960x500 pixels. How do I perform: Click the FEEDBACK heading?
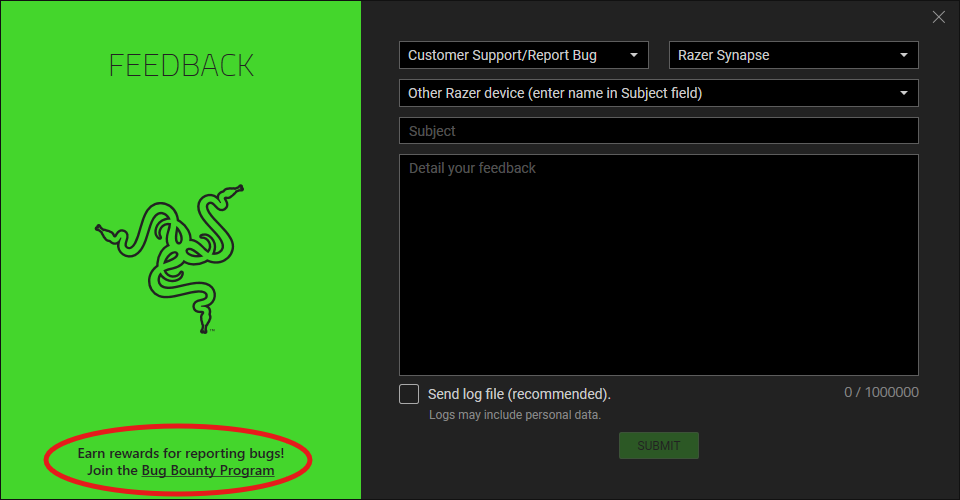181,65
